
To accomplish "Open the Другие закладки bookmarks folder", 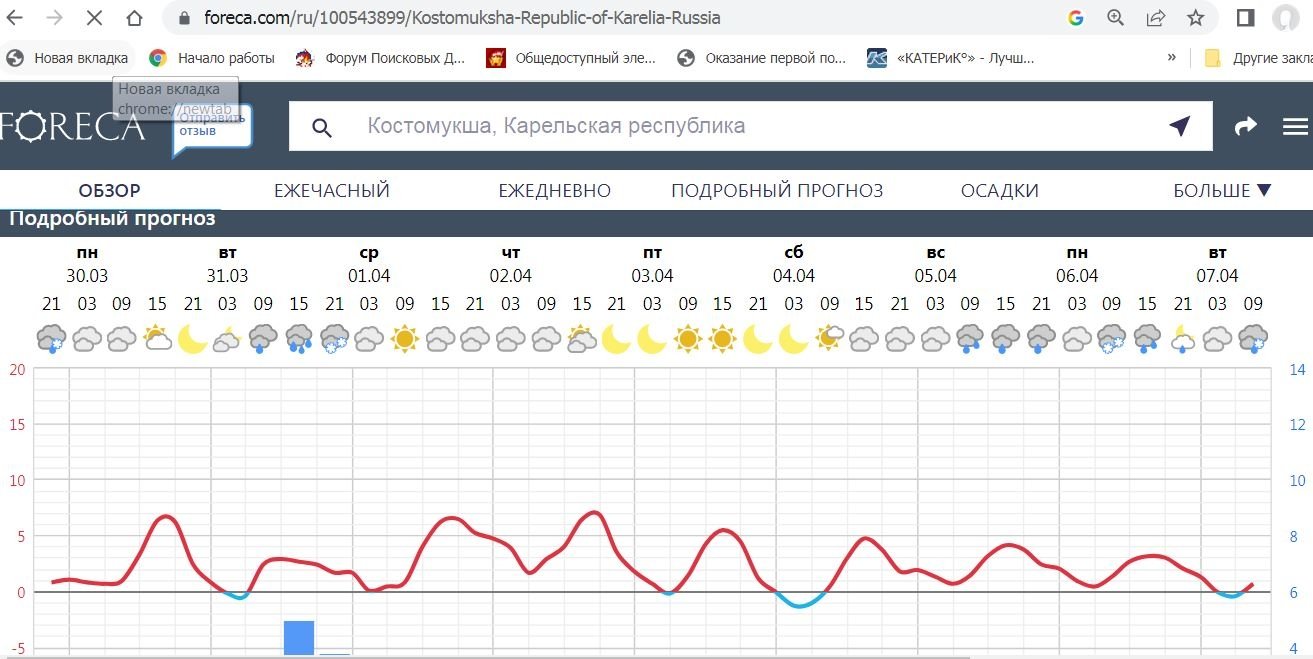I will point(1256,58).
